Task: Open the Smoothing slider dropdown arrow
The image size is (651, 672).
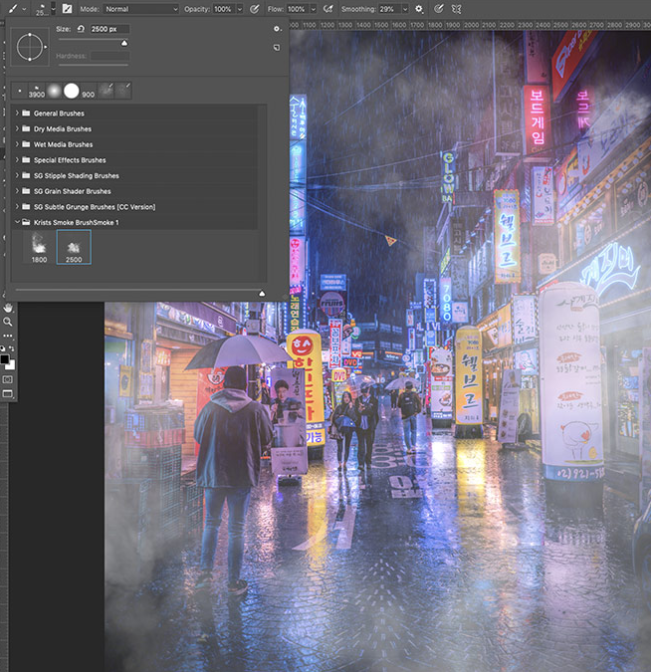Action: click(405, 9)
